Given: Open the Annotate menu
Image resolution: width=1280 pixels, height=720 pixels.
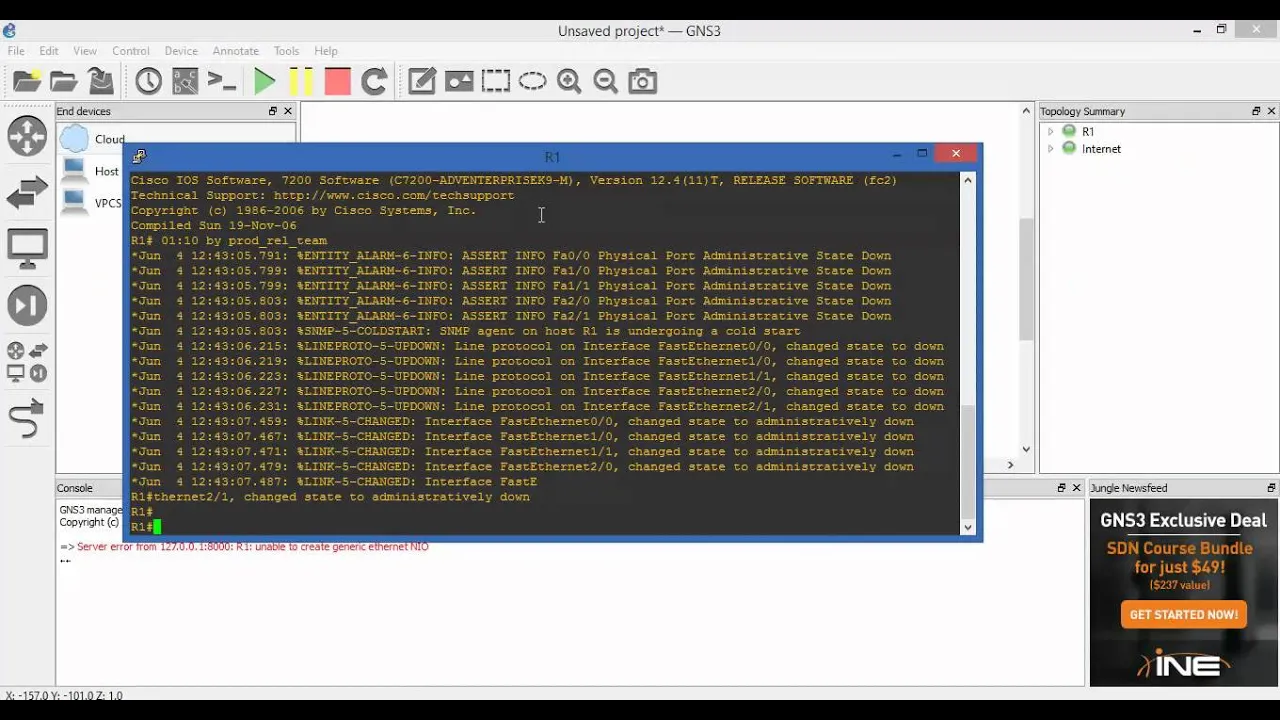Looking at the screenshot, I should point(235,51).
